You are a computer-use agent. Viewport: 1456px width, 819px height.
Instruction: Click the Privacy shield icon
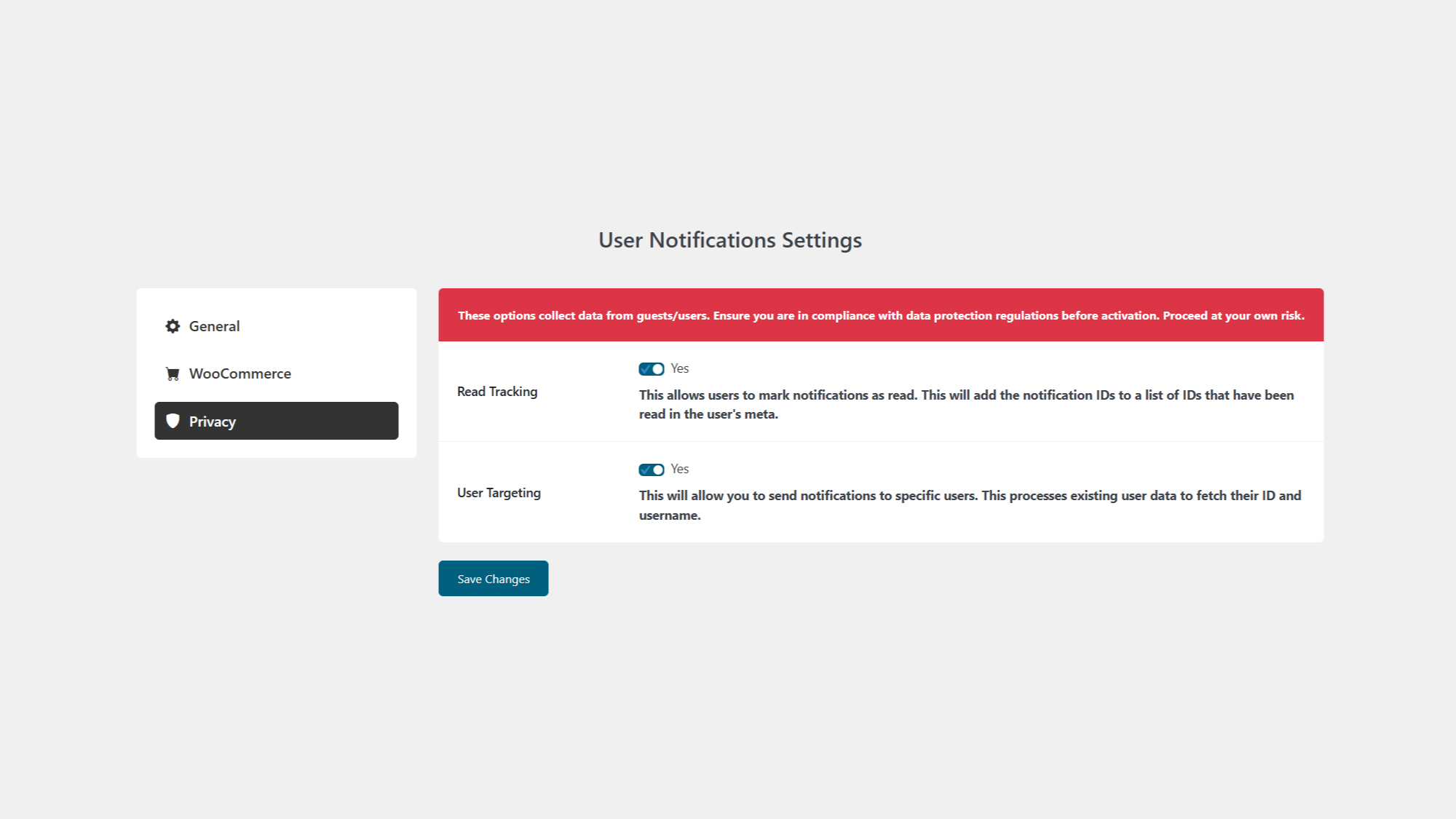[x=172, y=420]
